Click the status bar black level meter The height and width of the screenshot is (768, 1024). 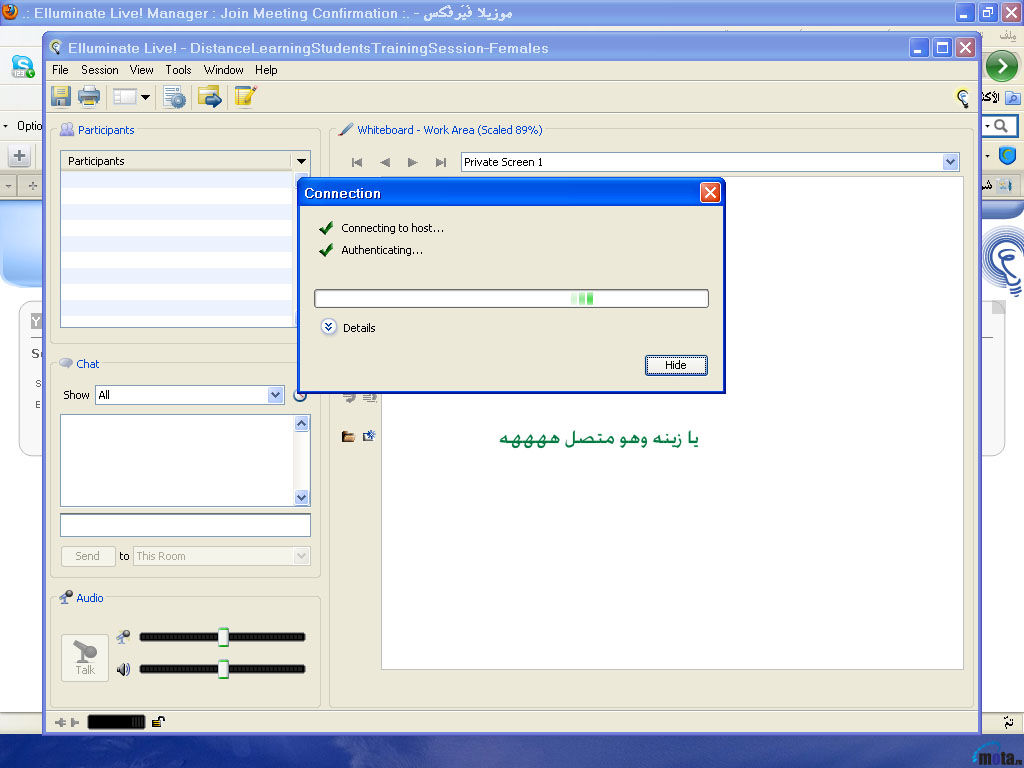[x=116, y=722]
